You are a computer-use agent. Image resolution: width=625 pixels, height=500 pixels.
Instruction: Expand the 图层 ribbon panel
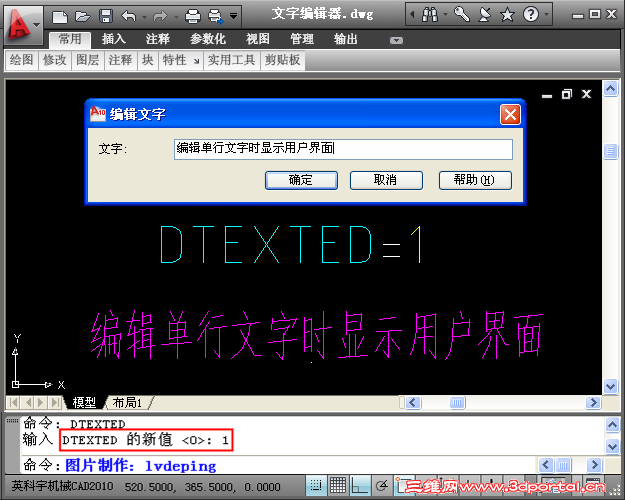click(x=88, y=60)
